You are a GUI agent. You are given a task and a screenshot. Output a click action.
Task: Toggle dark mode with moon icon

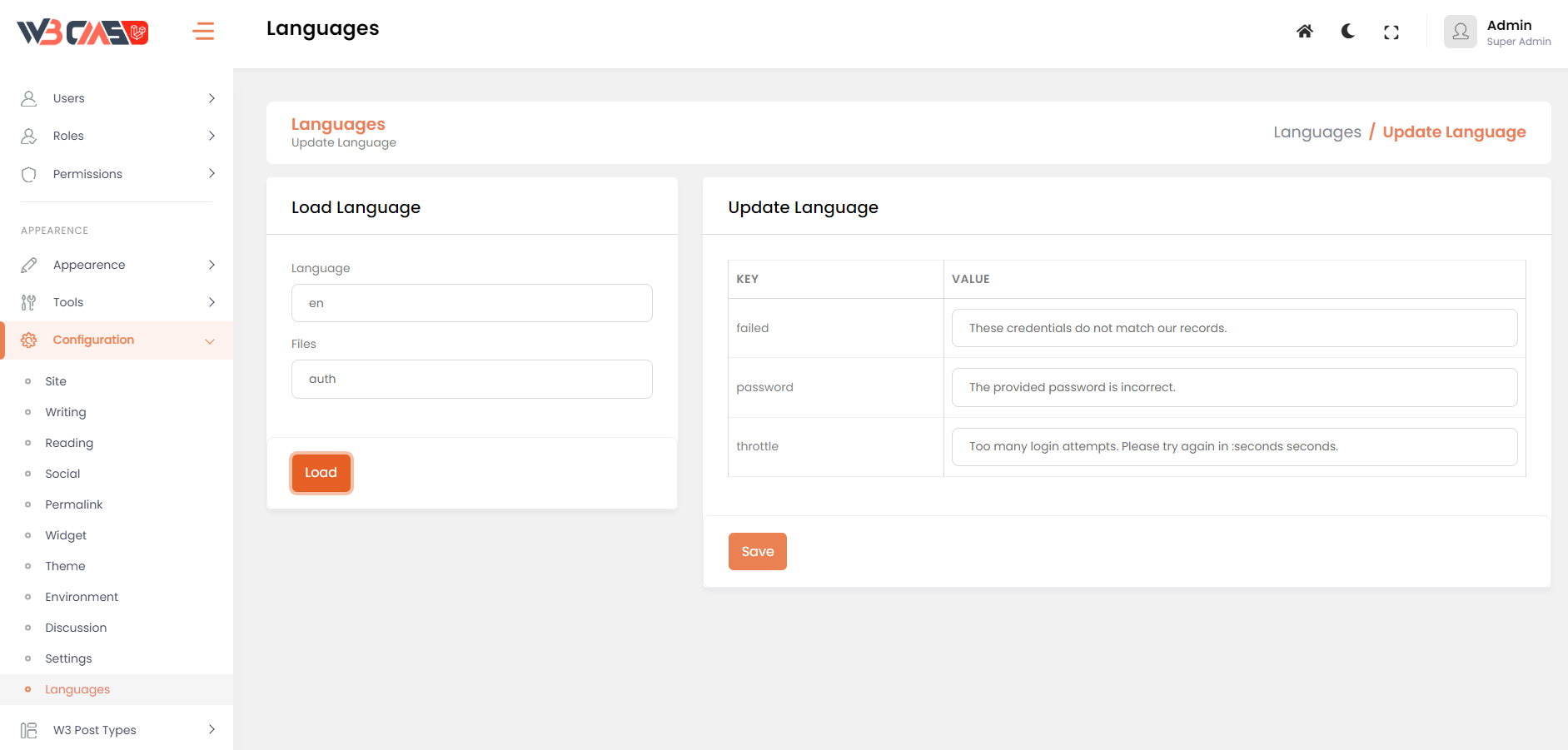[1347, 32]
